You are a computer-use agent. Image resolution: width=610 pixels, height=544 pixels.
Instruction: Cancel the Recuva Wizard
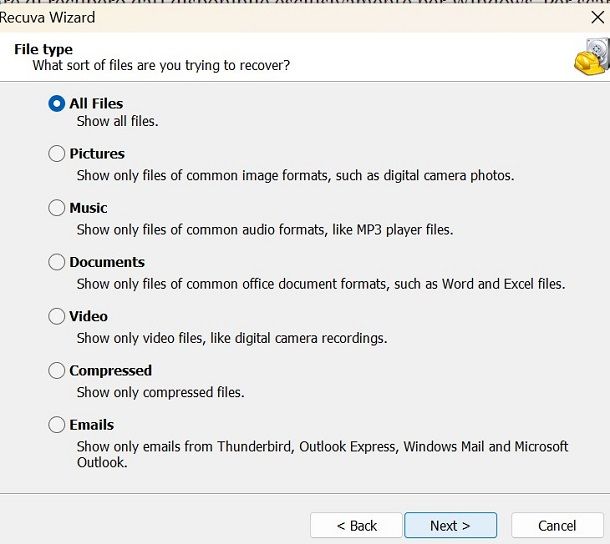point(557,525)
